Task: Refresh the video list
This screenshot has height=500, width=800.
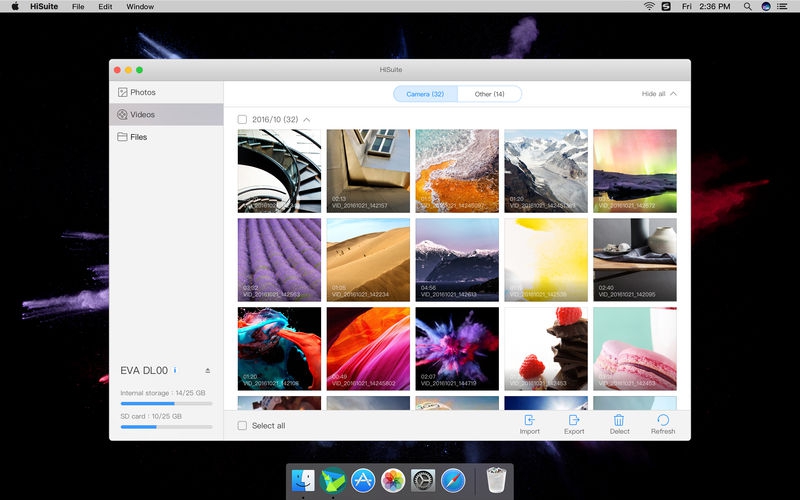Action: click(x=662, y=421)
